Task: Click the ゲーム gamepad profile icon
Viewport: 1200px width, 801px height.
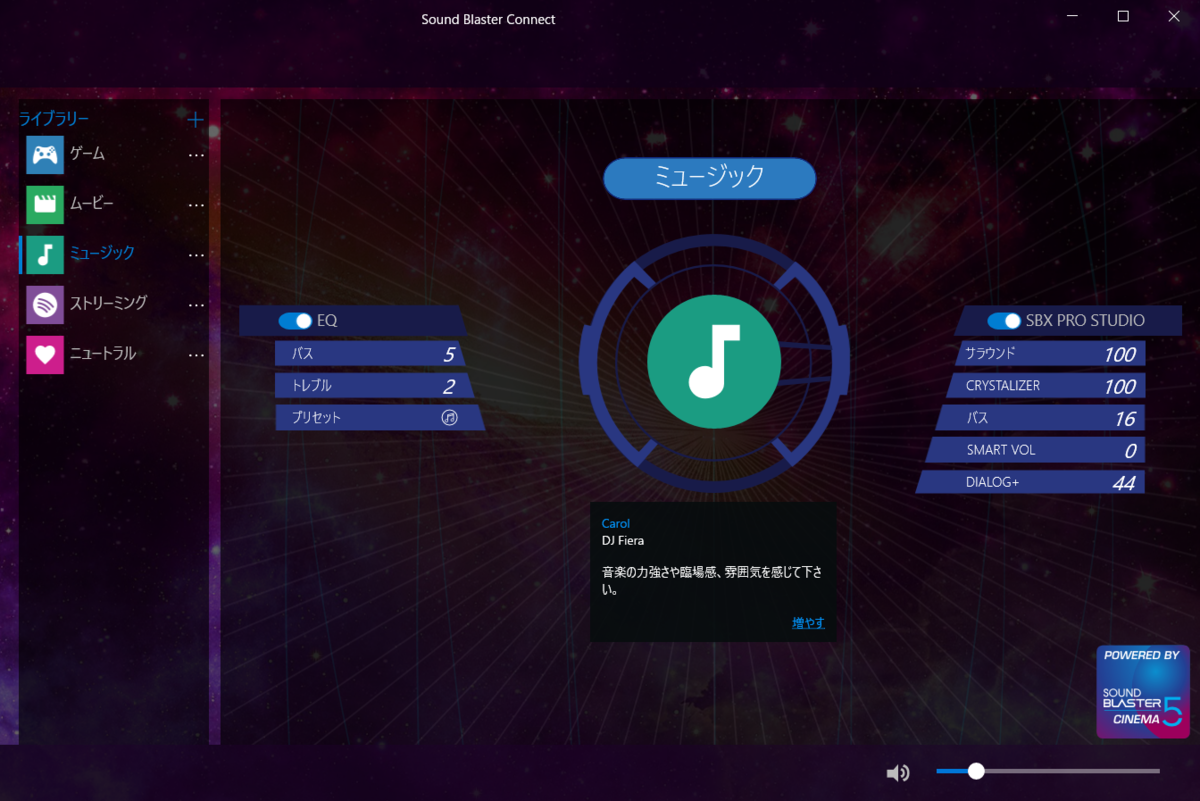Action: coord(45,155)
